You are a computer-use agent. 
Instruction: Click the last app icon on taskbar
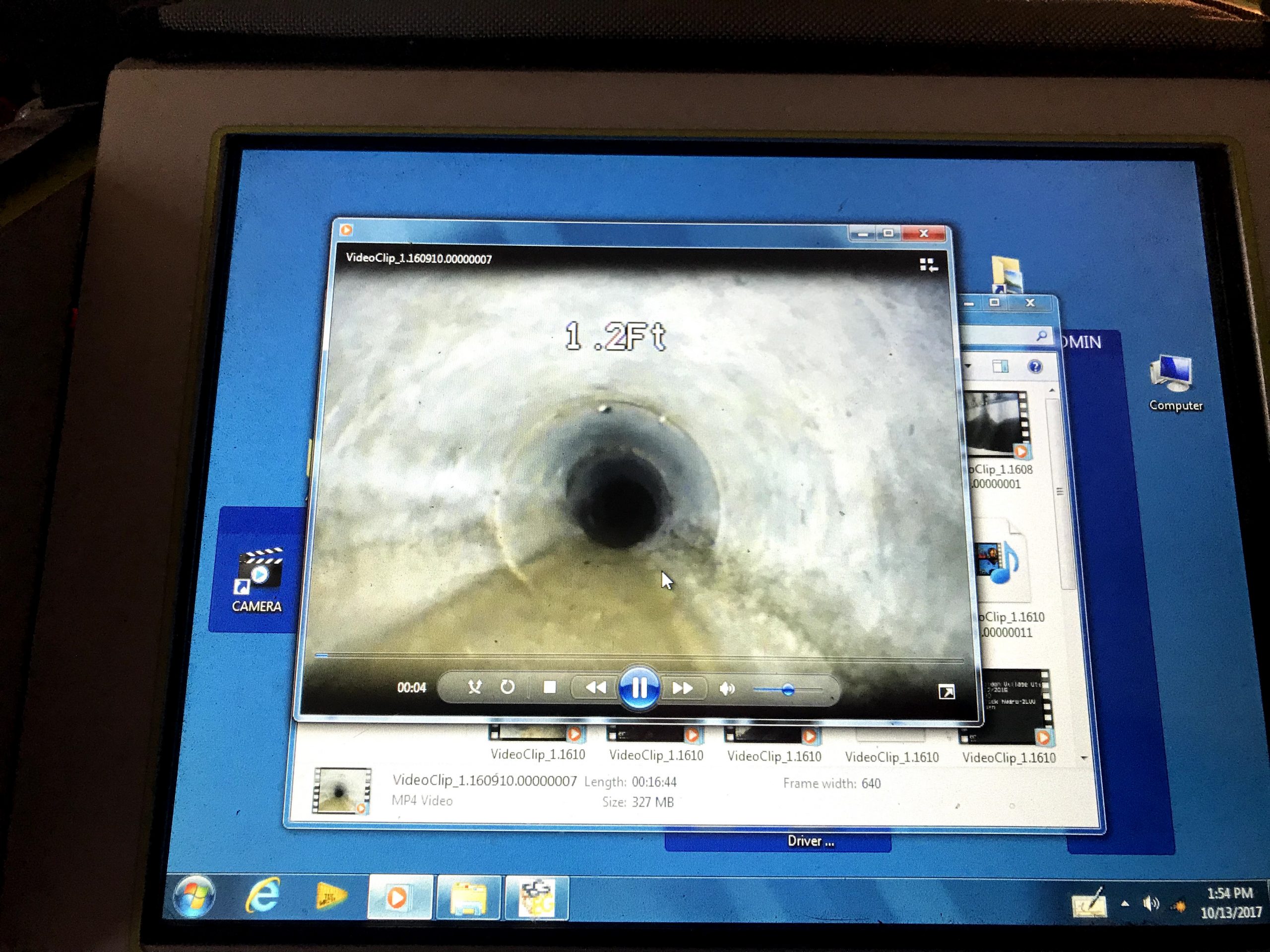537,898
